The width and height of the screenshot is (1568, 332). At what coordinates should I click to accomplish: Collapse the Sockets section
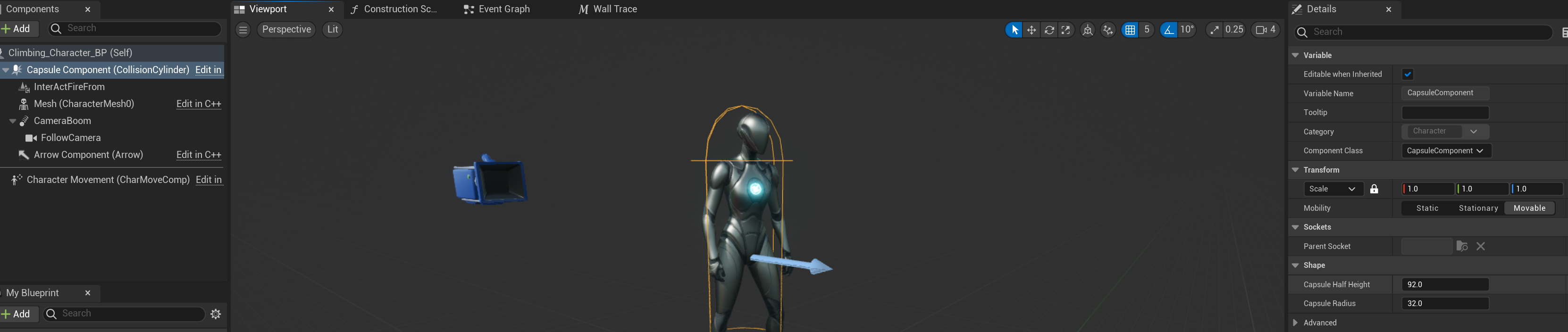pos(1295,227)
